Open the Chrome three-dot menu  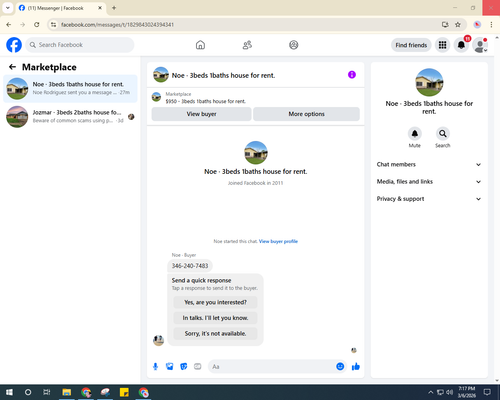(x=491, y=25)
